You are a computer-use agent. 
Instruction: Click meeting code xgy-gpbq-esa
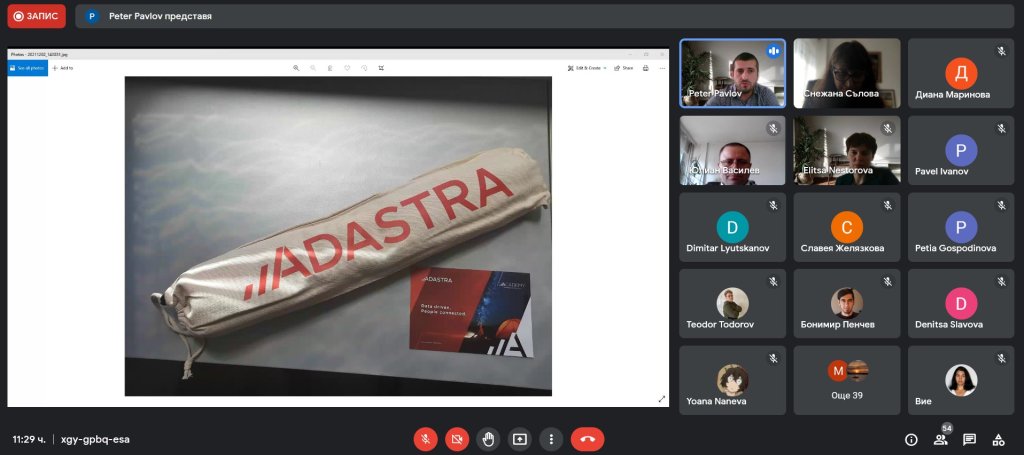[x=95, y=439]
